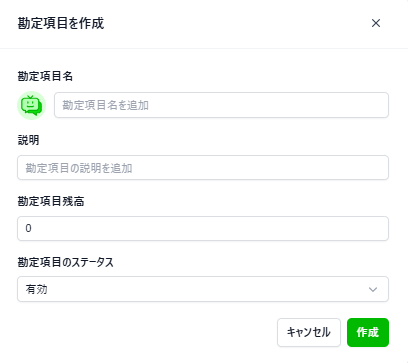Open the 勘定項目のステータス dropdown
Screen dimensions: 408x363
(x=203, y=289)
